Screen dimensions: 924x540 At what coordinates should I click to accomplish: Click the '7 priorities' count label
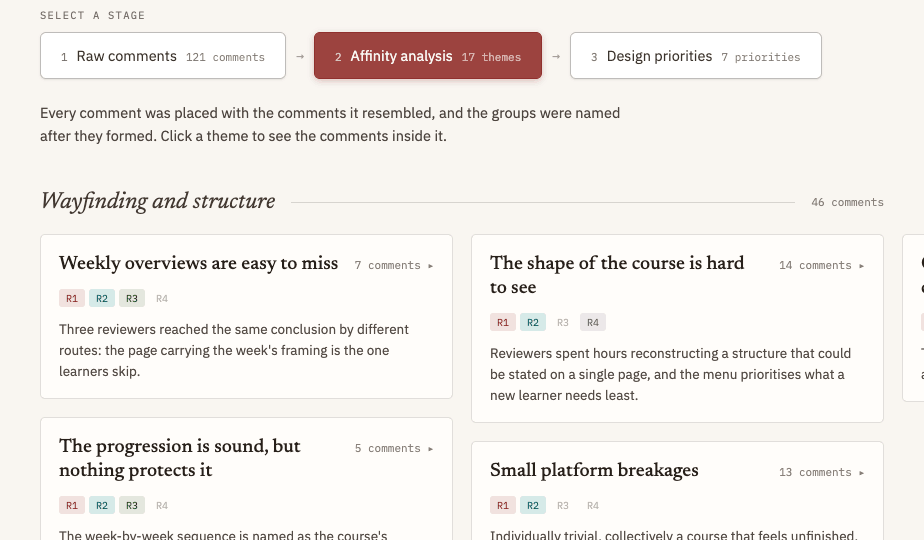pyautogui.click(x=761, y=57)
